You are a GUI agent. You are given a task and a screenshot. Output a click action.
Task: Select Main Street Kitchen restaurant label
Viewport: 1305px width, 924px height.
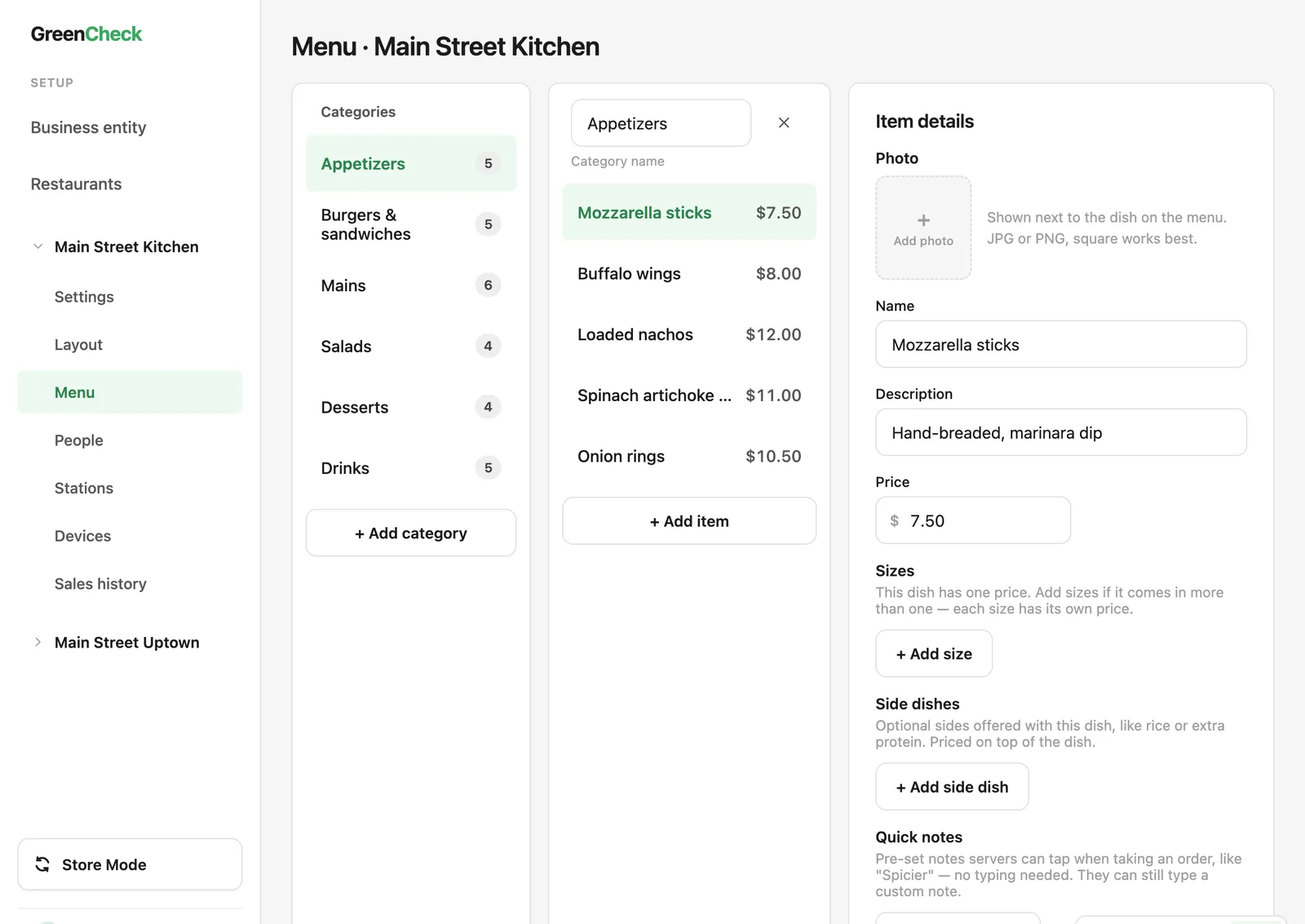126,247
